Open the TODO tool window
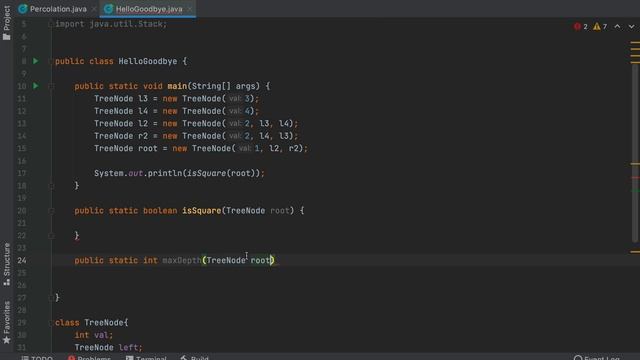 [37, 358]
